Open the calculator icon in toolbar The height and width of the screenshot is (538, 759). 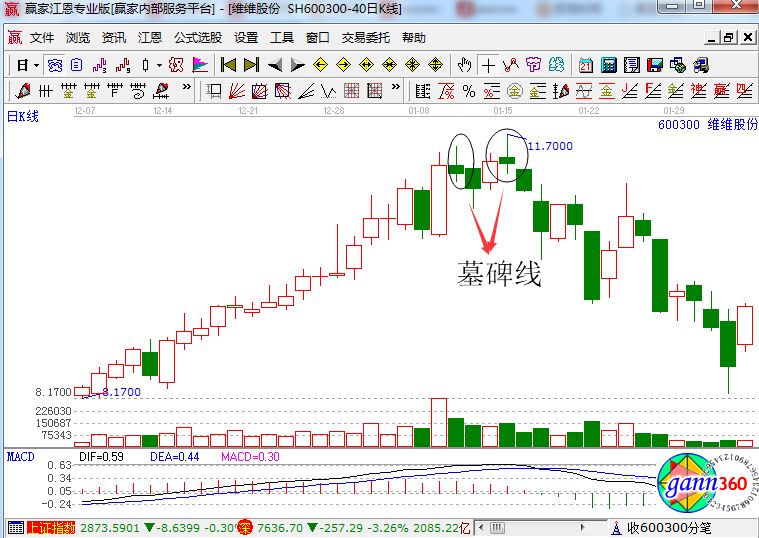(608, 65)
